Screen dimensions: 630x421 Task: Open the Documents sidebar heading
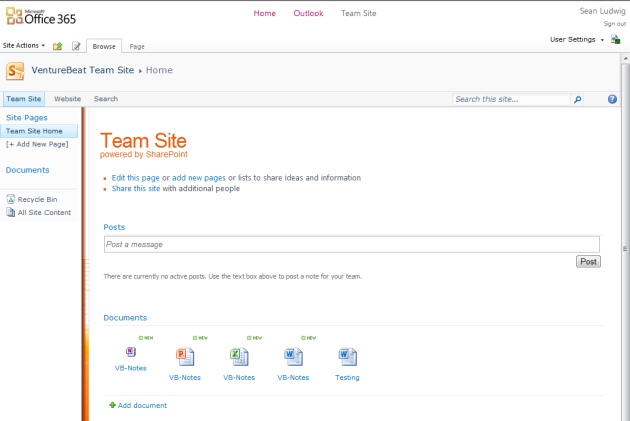click(x=27, y=170)
